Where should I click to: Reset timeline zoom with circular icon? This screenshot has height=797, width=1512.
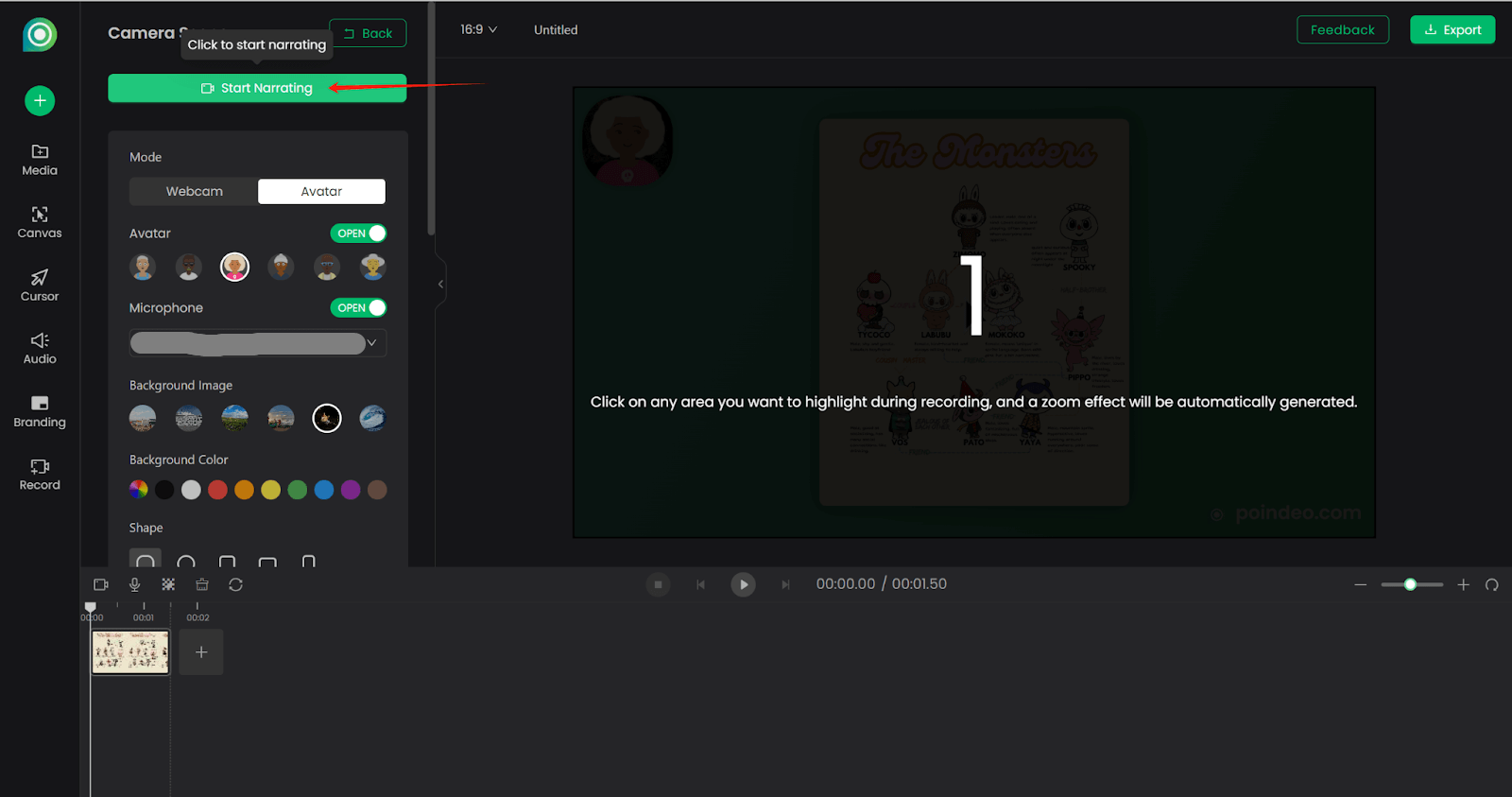click(x=1492, y=584)
